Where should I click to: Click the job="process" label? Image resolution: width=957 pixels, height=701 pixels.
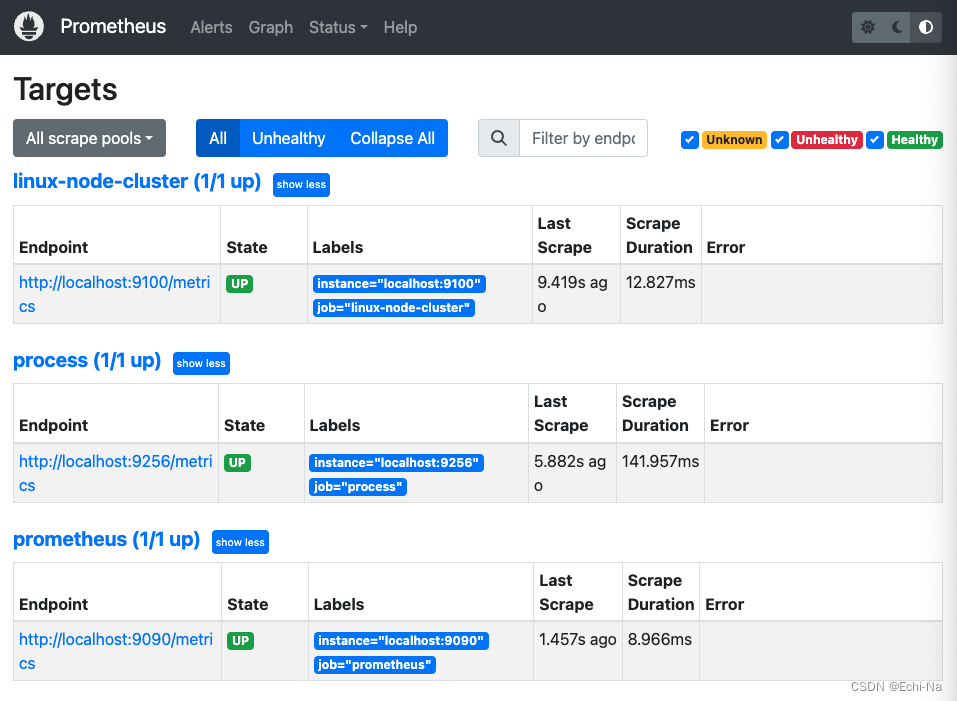tap(358, 487)
